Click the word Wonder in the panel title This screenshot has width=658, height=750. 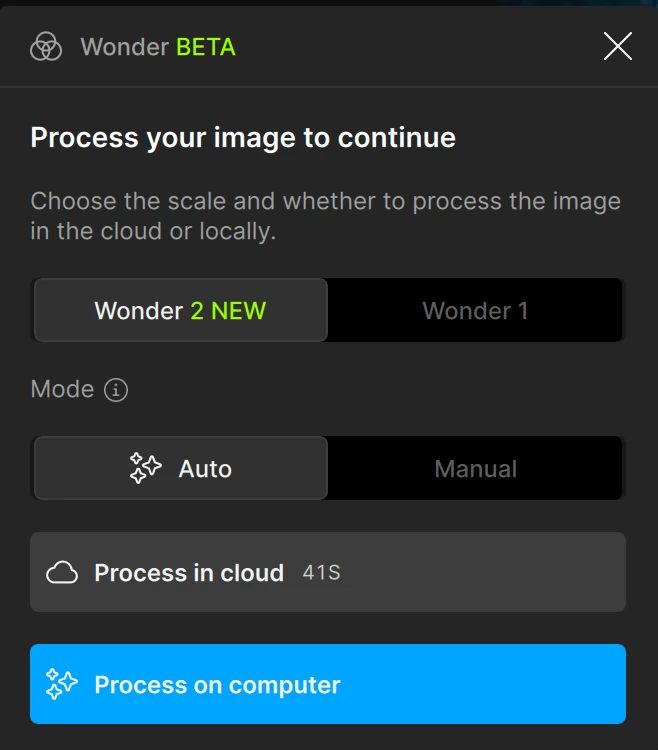tap(124, 47)
